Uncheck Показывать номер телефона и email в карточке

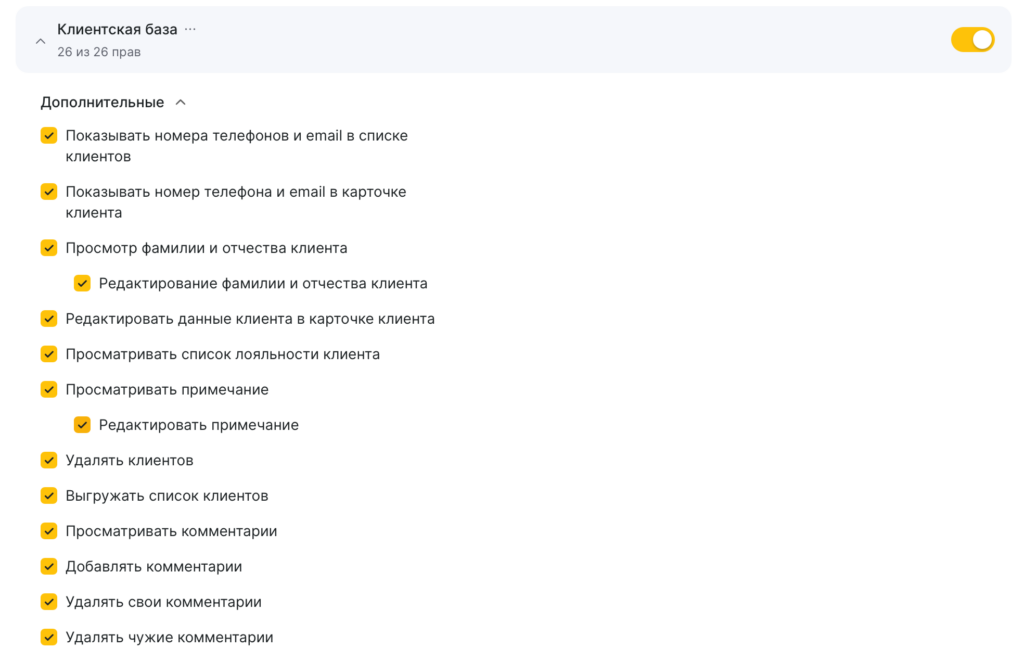[49, 191]
